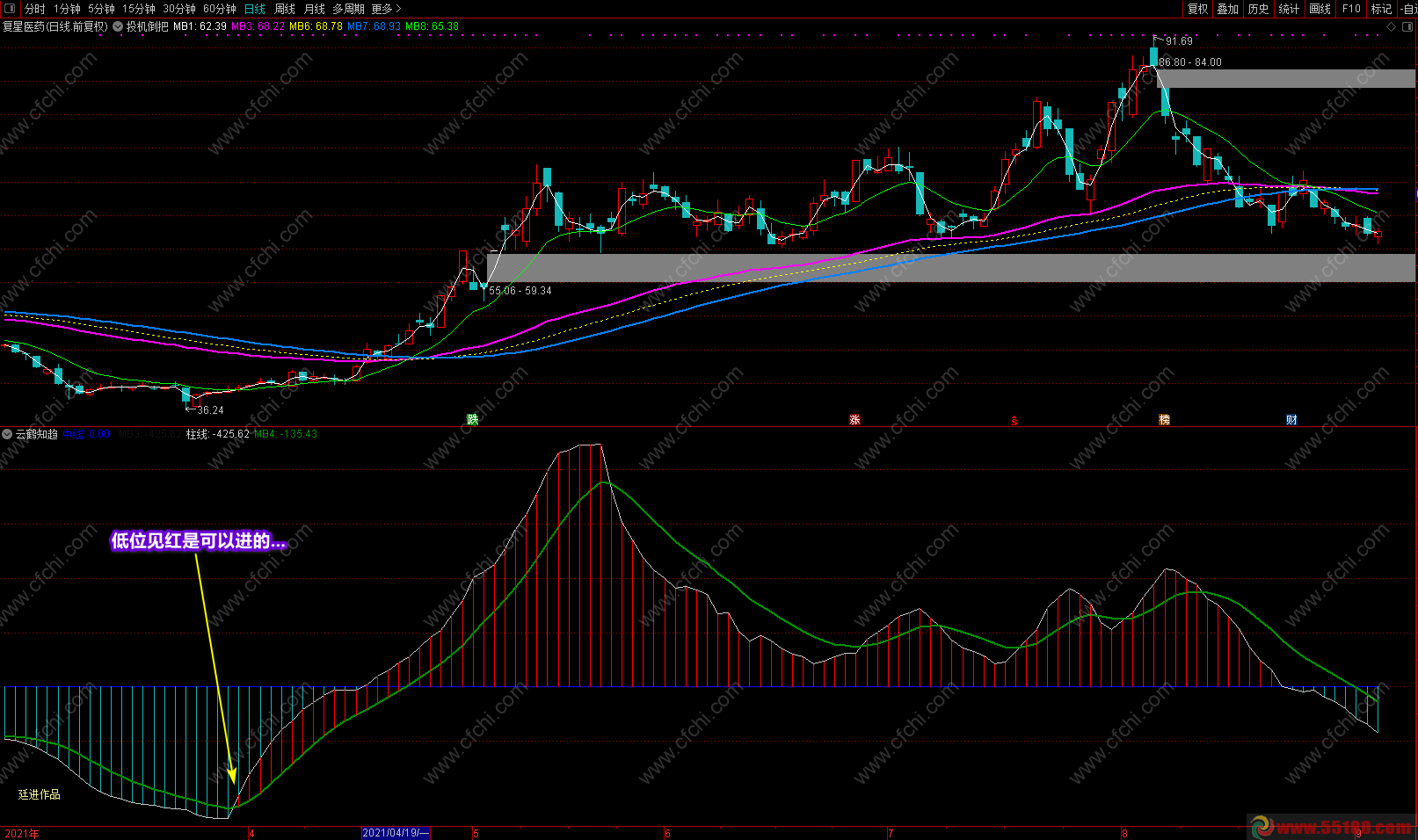
Task: Click the 36.24 low price label
Action: pyautogui.click(x=210, y=410)
